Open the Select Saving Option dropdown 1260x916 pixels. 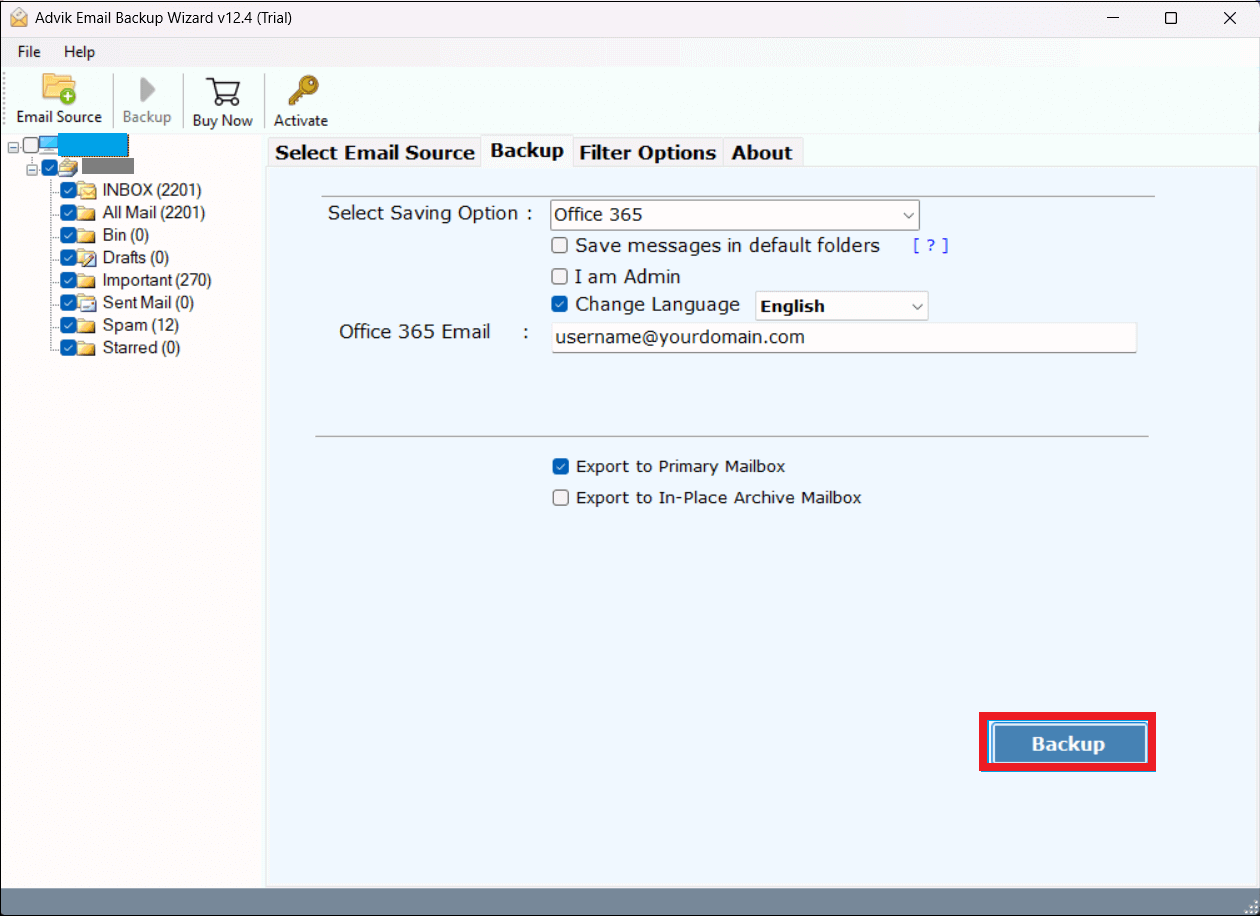coord(735,215)
